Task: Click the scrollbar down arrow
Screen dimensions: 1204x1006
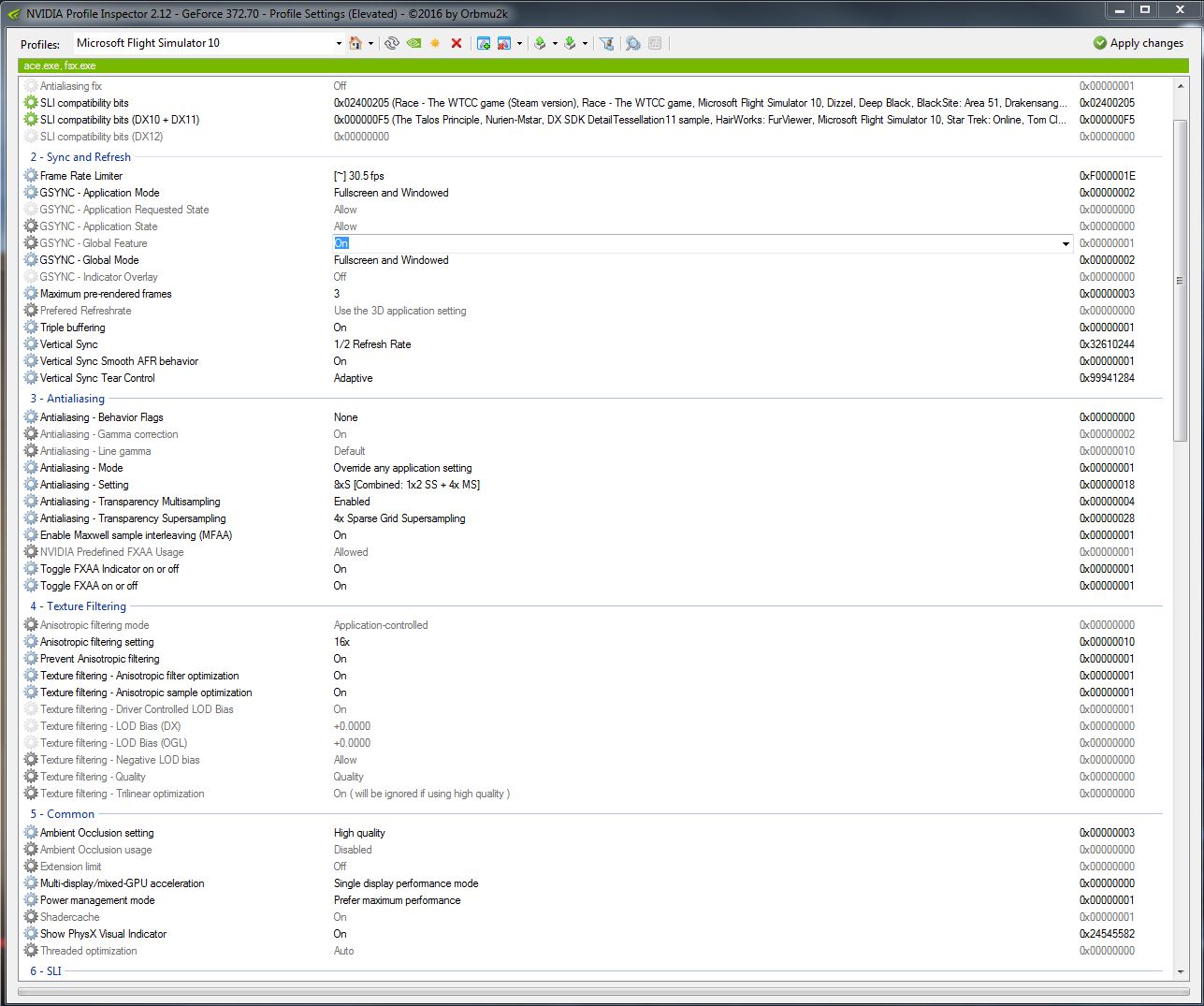Action: [1180, 972]
